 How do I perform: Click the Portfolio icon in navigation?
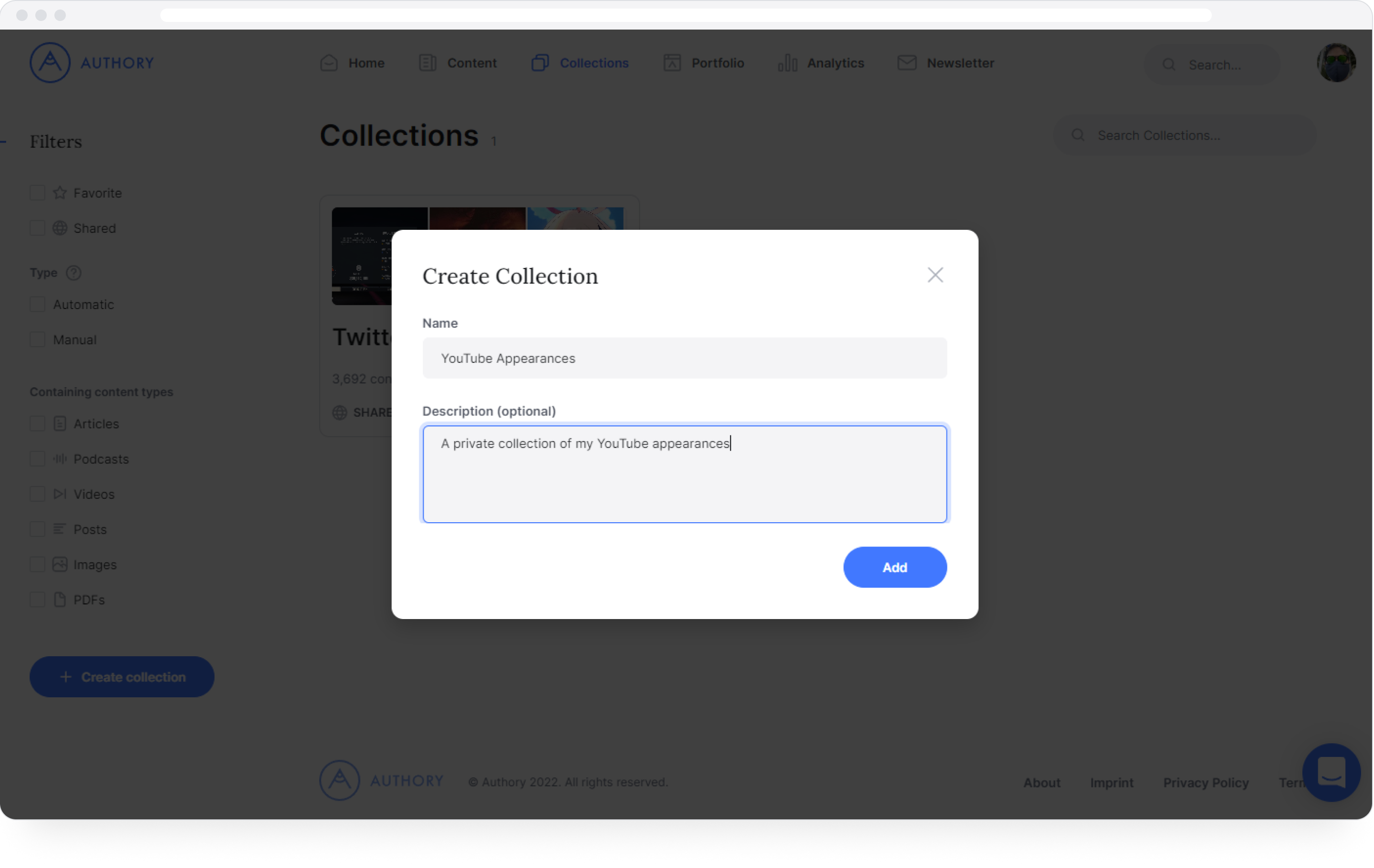point(672,63)
